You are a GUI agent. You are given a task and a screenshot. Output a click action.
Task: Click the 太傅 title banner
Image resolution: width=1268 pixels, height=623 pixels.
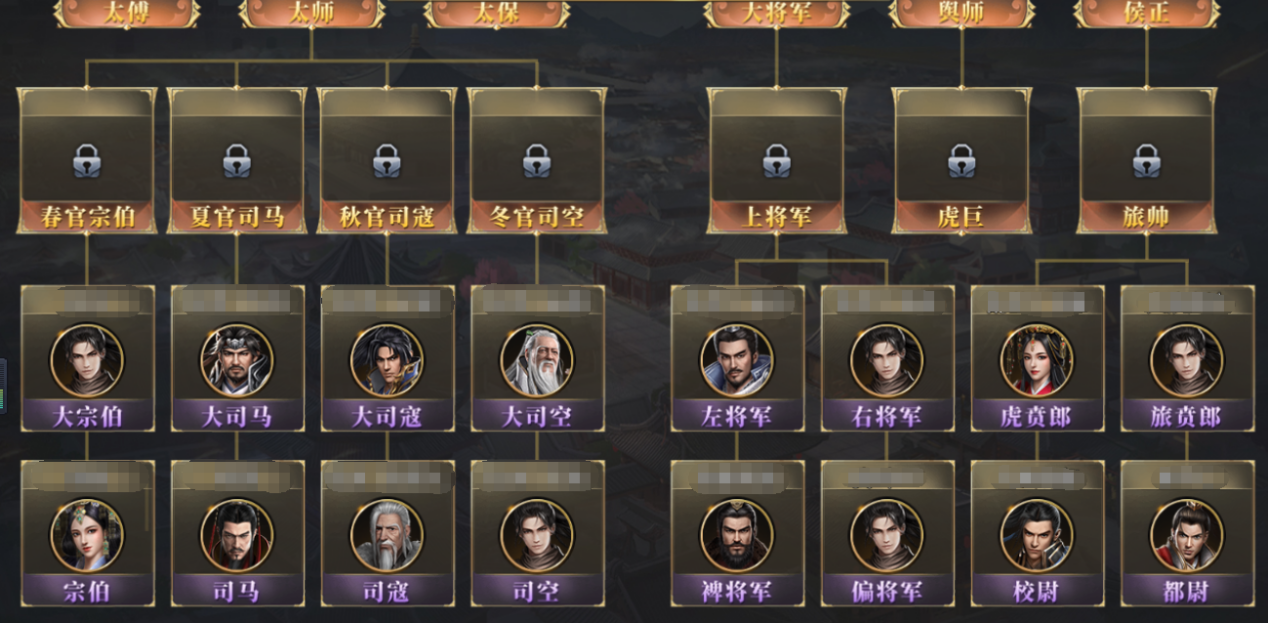point(127,13)
